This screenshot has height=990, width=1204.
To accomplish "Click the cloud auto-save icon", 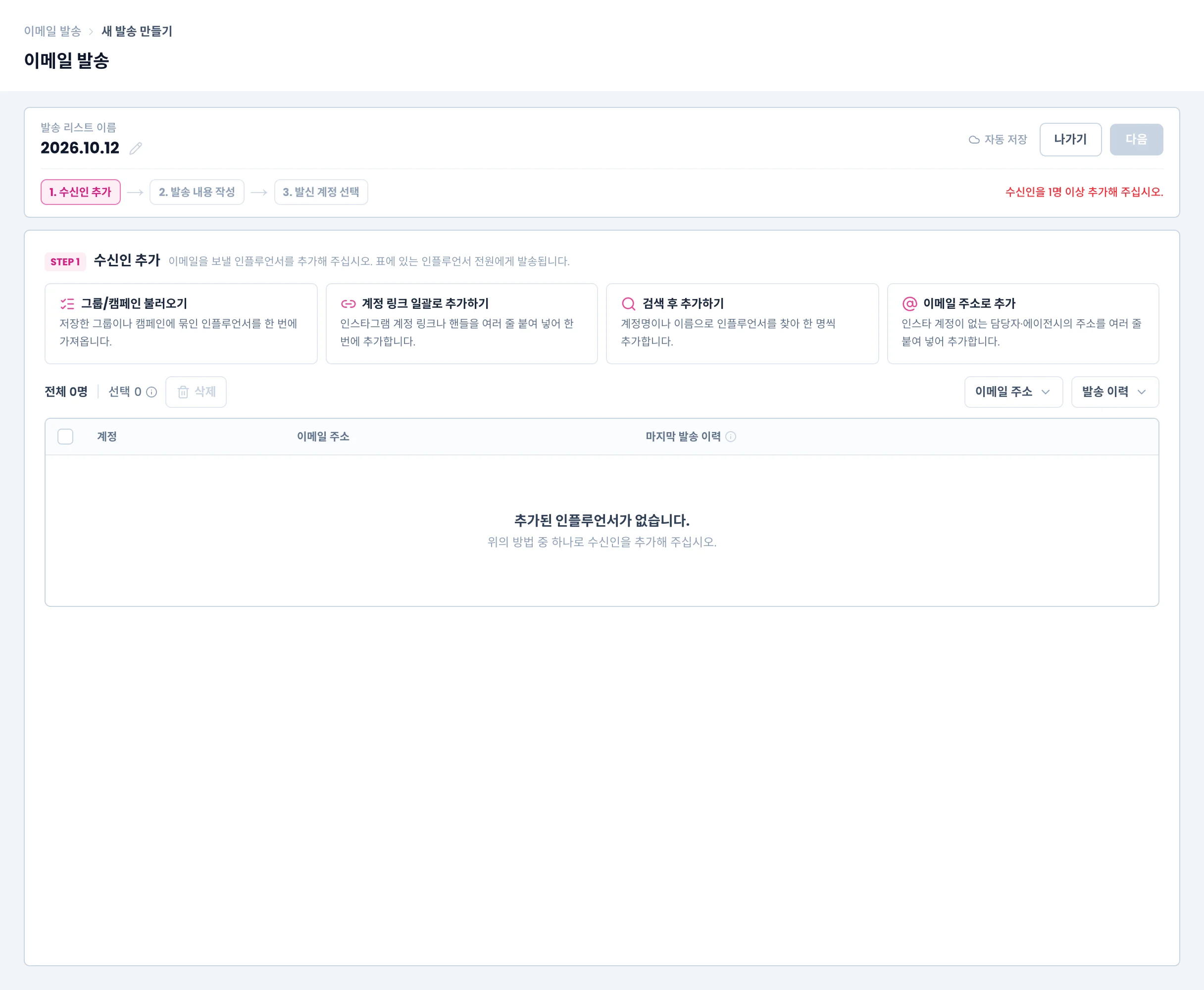I will (x=974, y=140).
